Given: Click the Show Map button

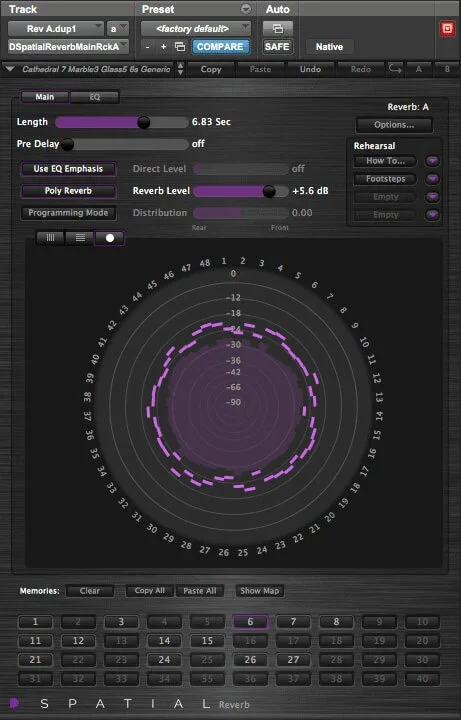Looking at the screenshot, I should pos(260,591).
